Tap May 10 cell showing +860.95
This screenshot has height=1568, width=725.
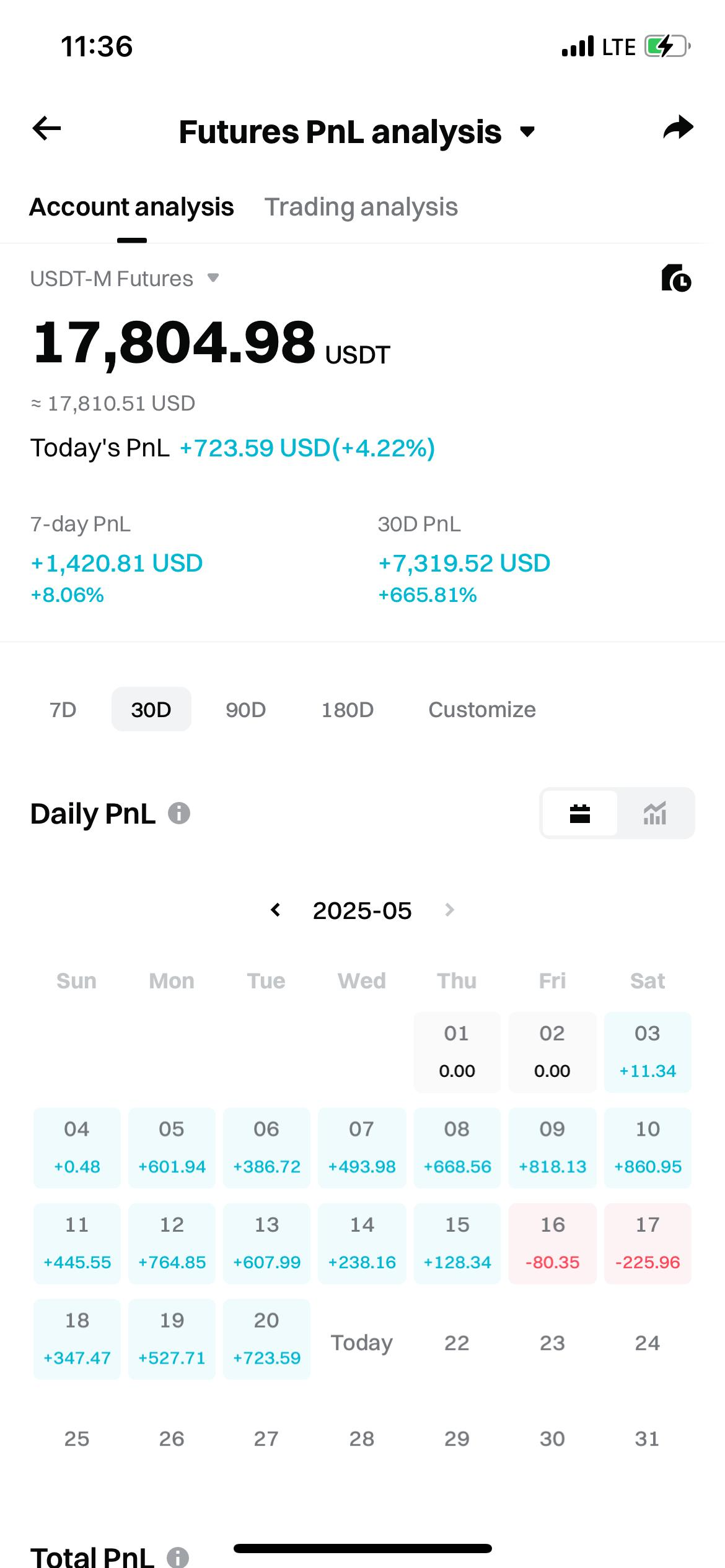click(648, 1148)
